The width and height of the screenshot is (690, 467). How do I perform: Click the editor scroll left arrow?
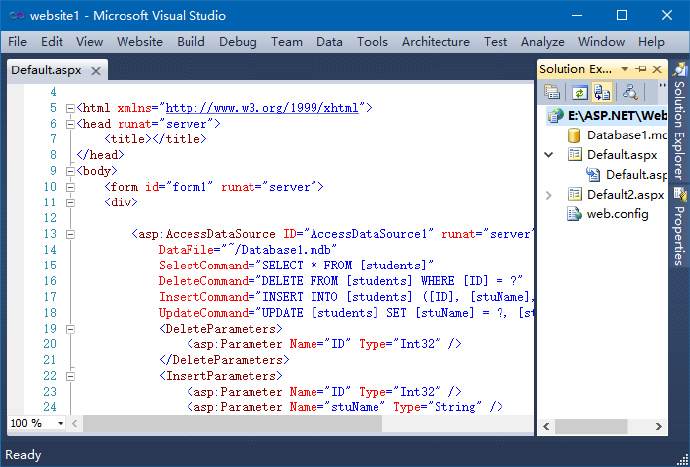[x=74, y=424]
